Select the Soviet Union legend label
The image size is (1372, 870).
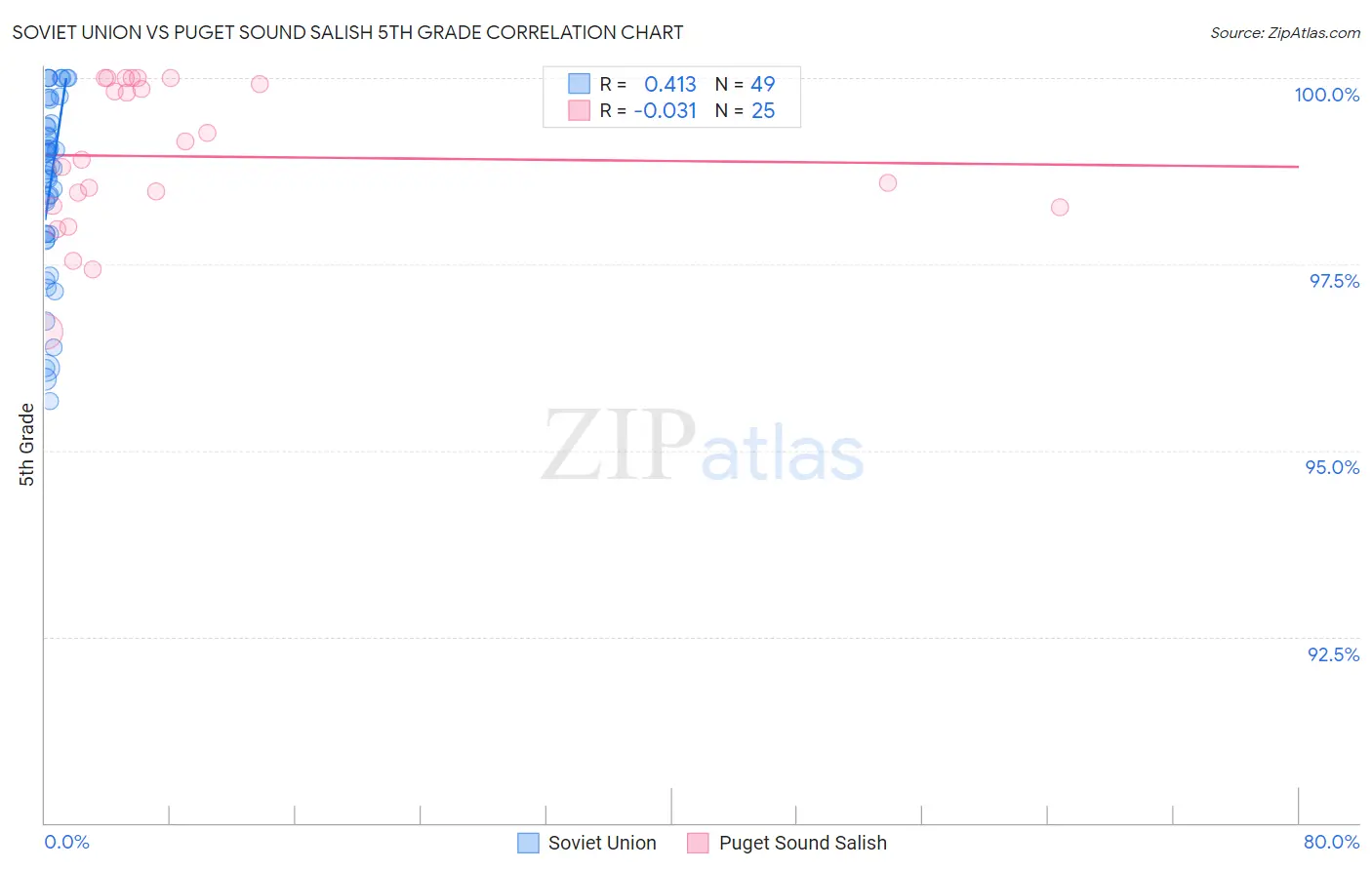602,843
